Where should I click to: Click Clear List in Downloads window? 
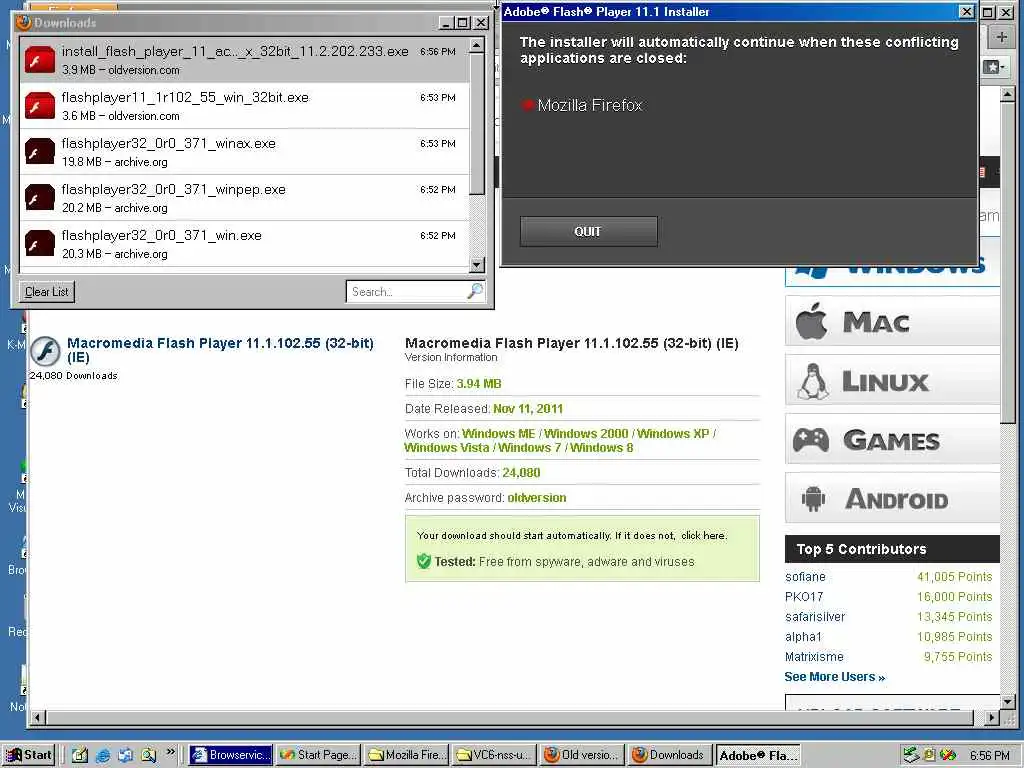(x=46, y=291)
